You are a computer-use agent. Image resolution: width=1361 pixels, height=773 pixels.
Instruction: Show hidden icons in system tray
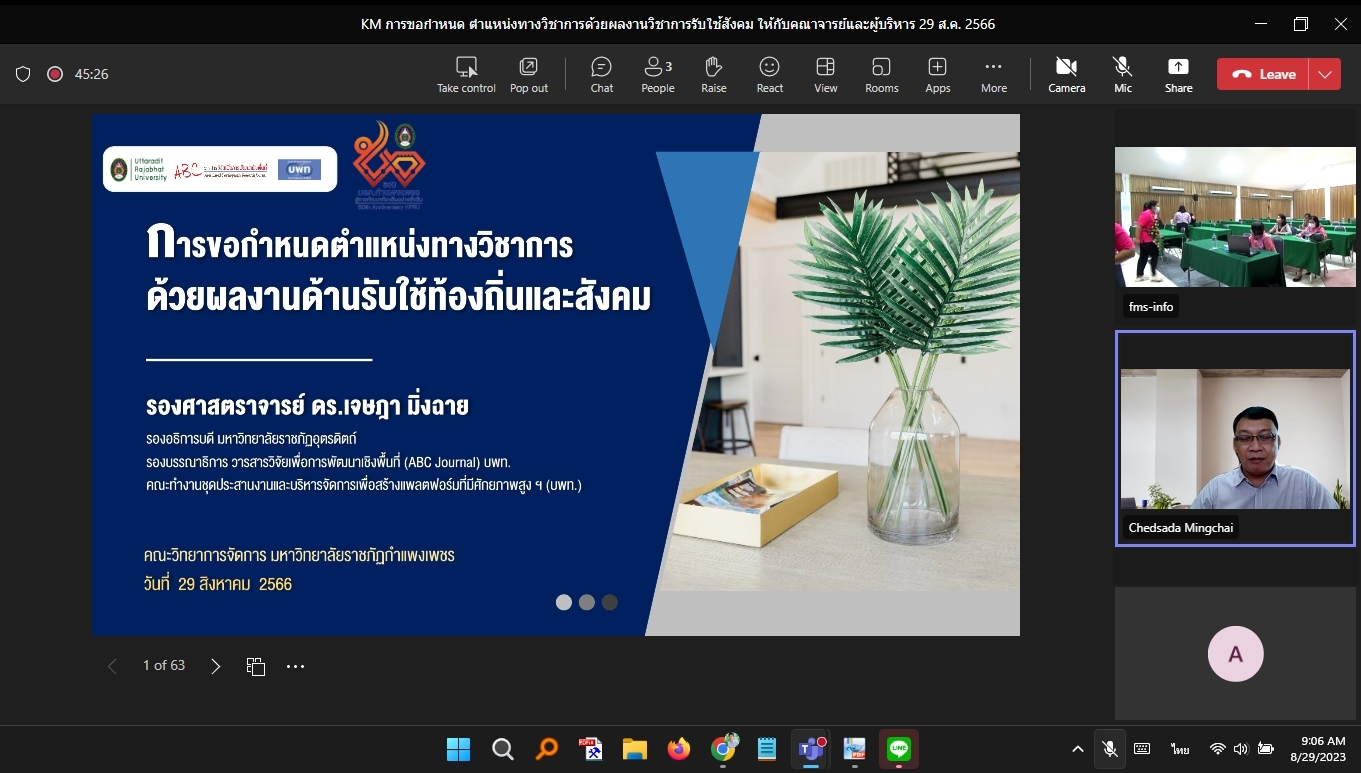(x=1077, y=749)
